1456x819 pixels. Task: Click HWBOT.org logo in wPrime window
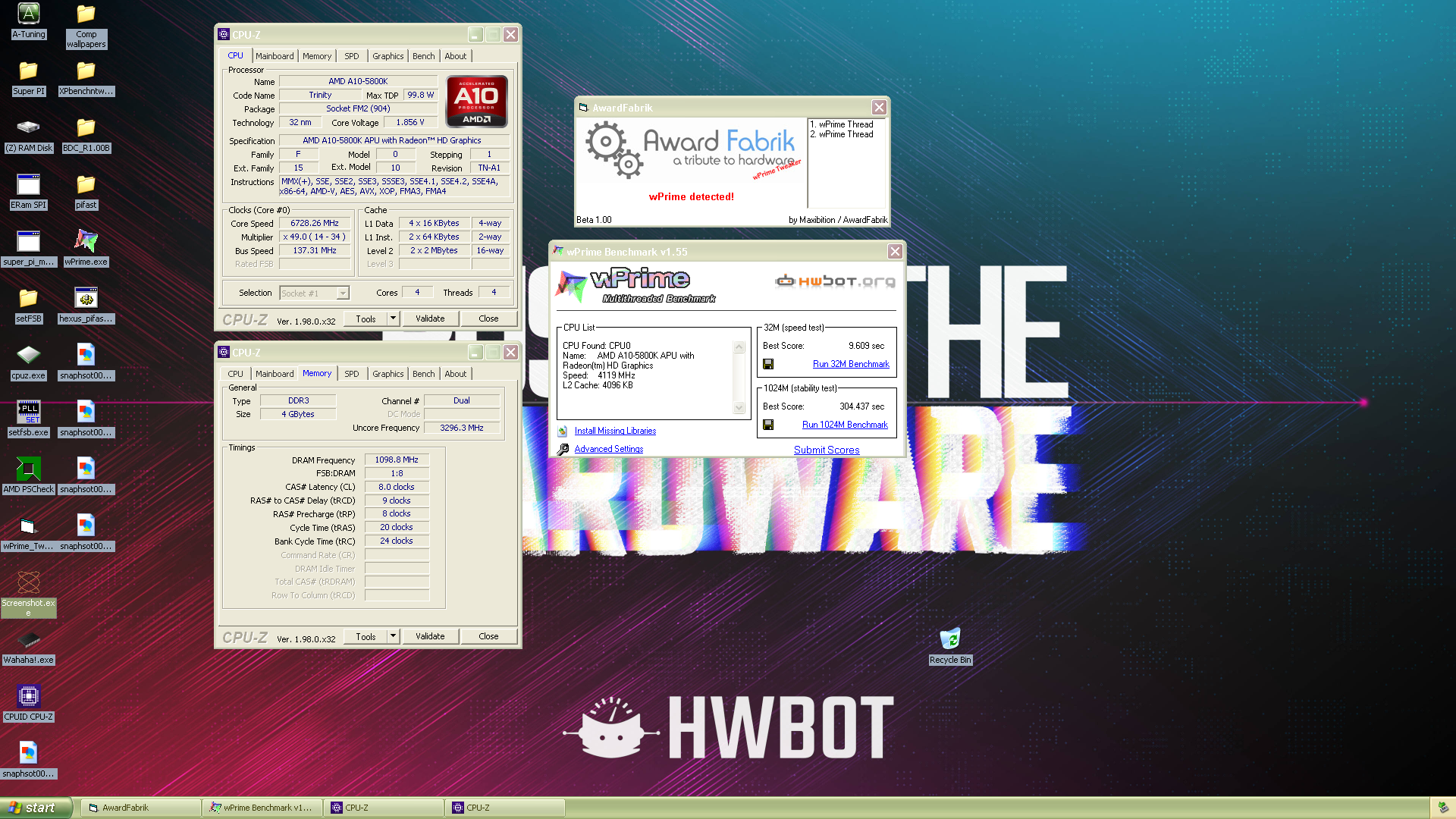835,281
